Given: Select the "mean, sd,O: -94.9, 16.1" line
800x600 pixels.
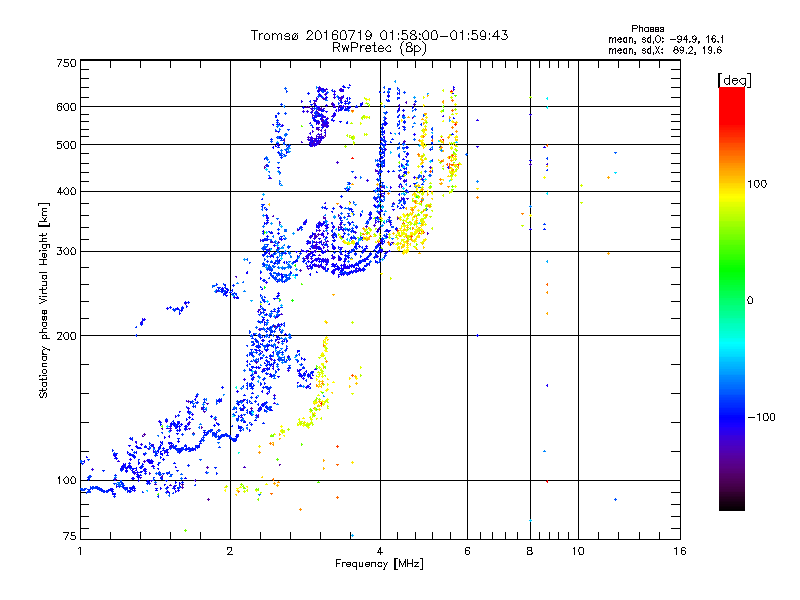Looking at the screenshot, I should click(x=666, y=39).
